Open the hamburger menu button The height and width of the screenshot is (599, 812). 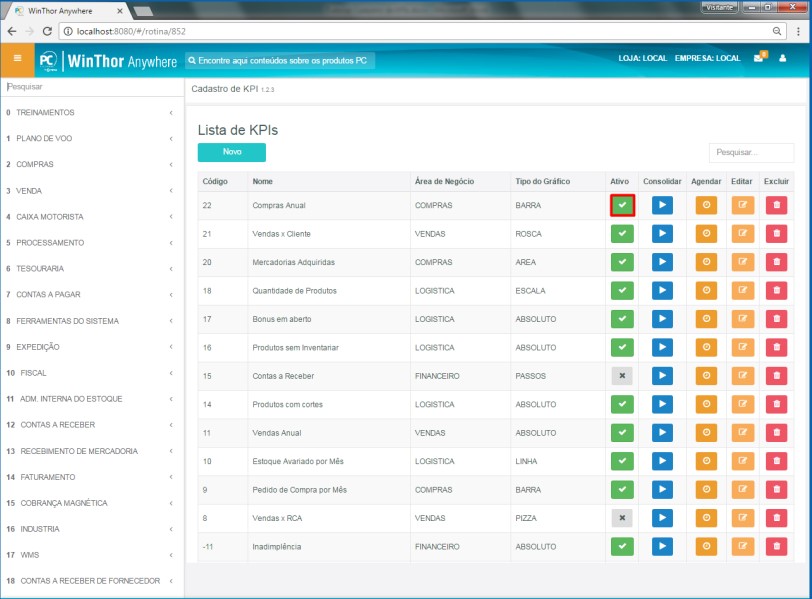(x=17, y=59)
